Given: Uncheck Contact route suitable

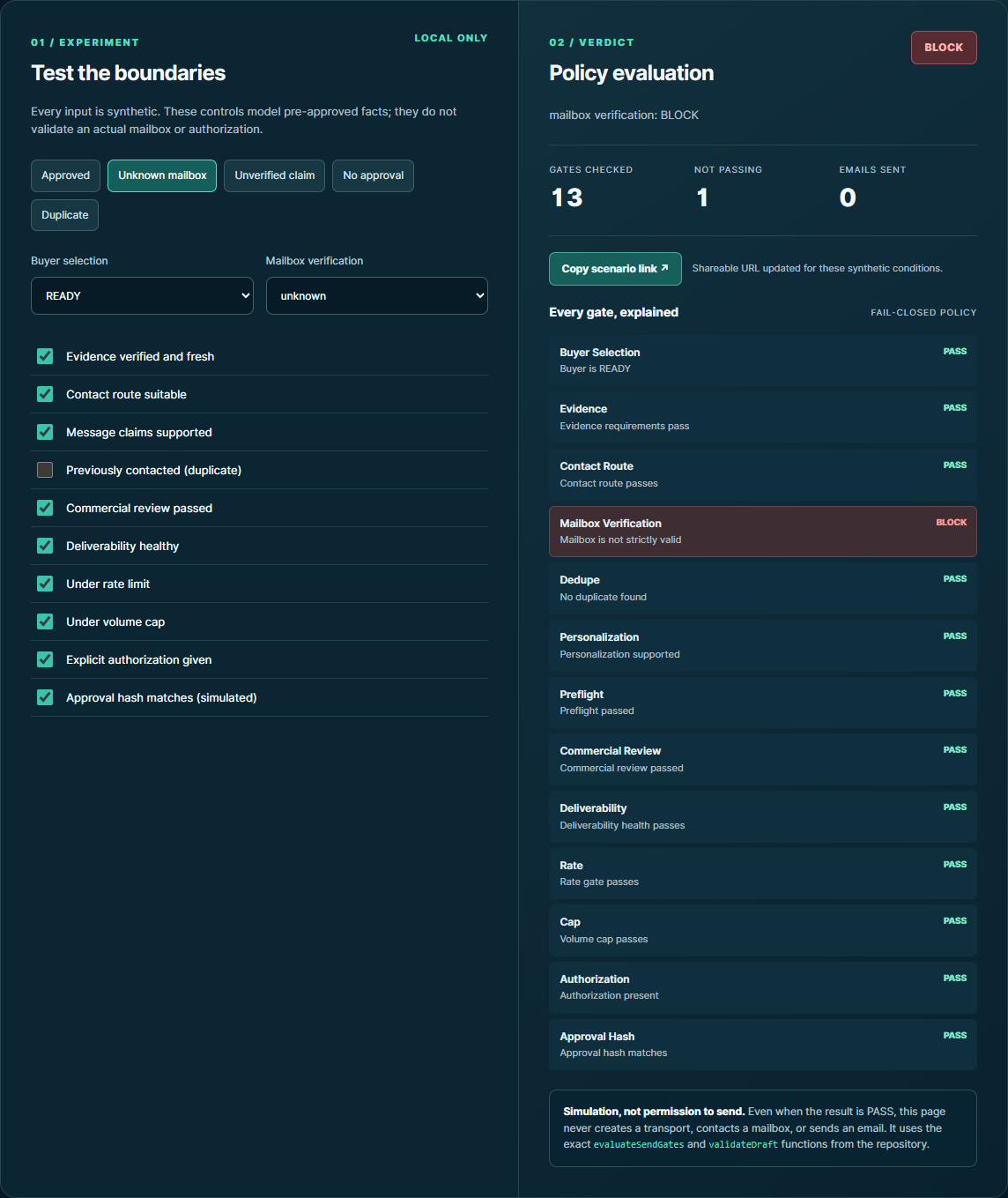Looking at the screenshot, I should [45, 394].
